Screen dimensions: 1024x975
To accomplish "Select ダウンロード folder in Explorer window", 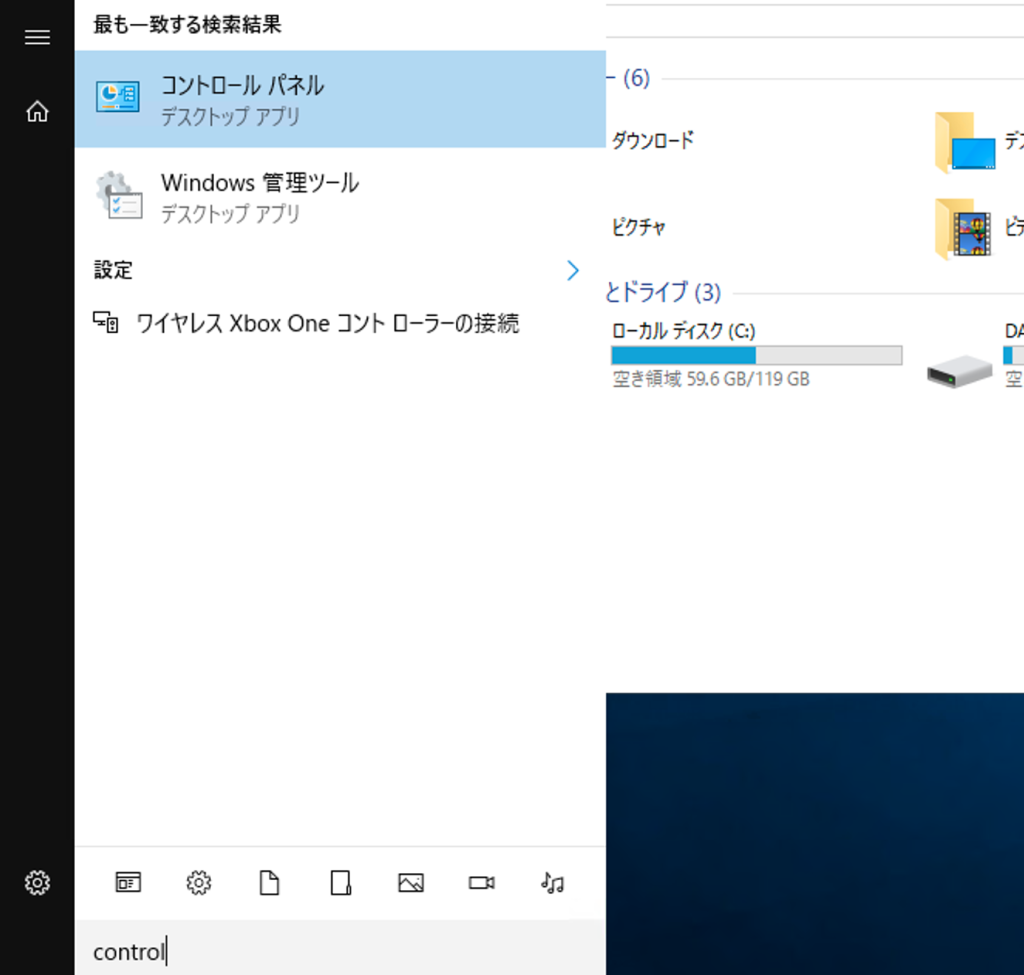I will click(652, 140).
